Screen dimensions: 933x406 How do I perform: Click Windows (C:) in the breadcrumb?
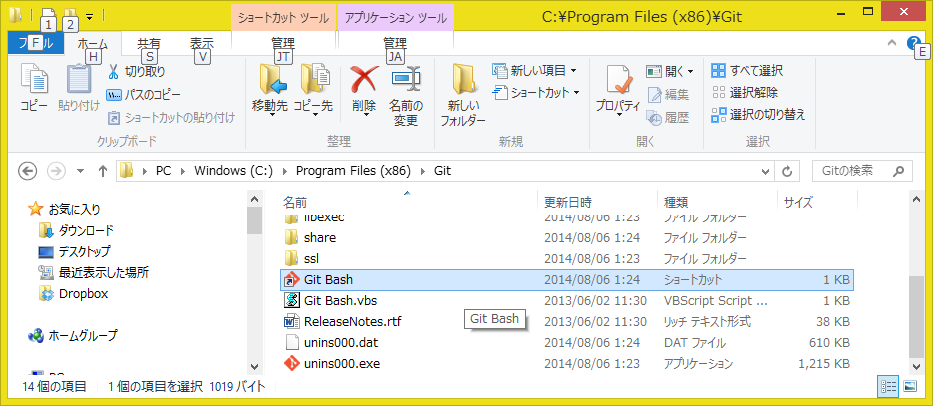point(233,171)
